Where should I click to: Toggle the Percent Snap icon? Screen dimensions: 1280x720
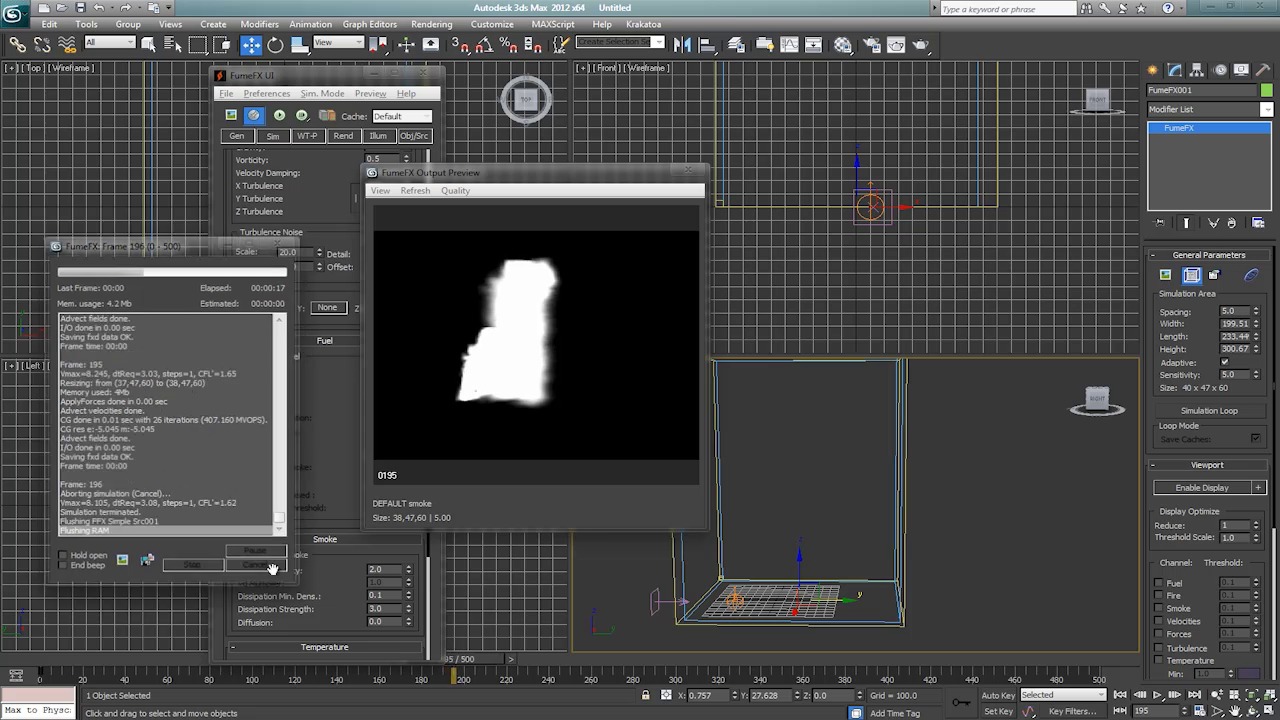(x=508, y=44)
